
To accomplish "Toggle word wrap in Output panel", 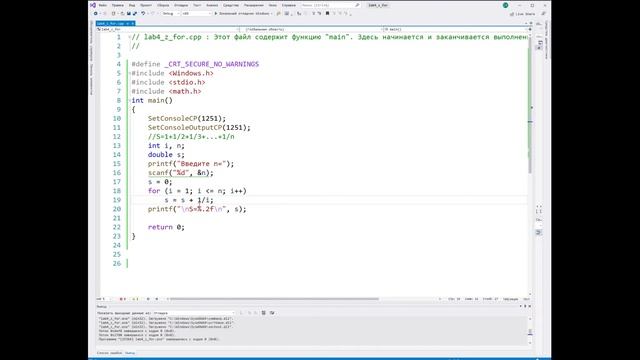I will (272, 313).
